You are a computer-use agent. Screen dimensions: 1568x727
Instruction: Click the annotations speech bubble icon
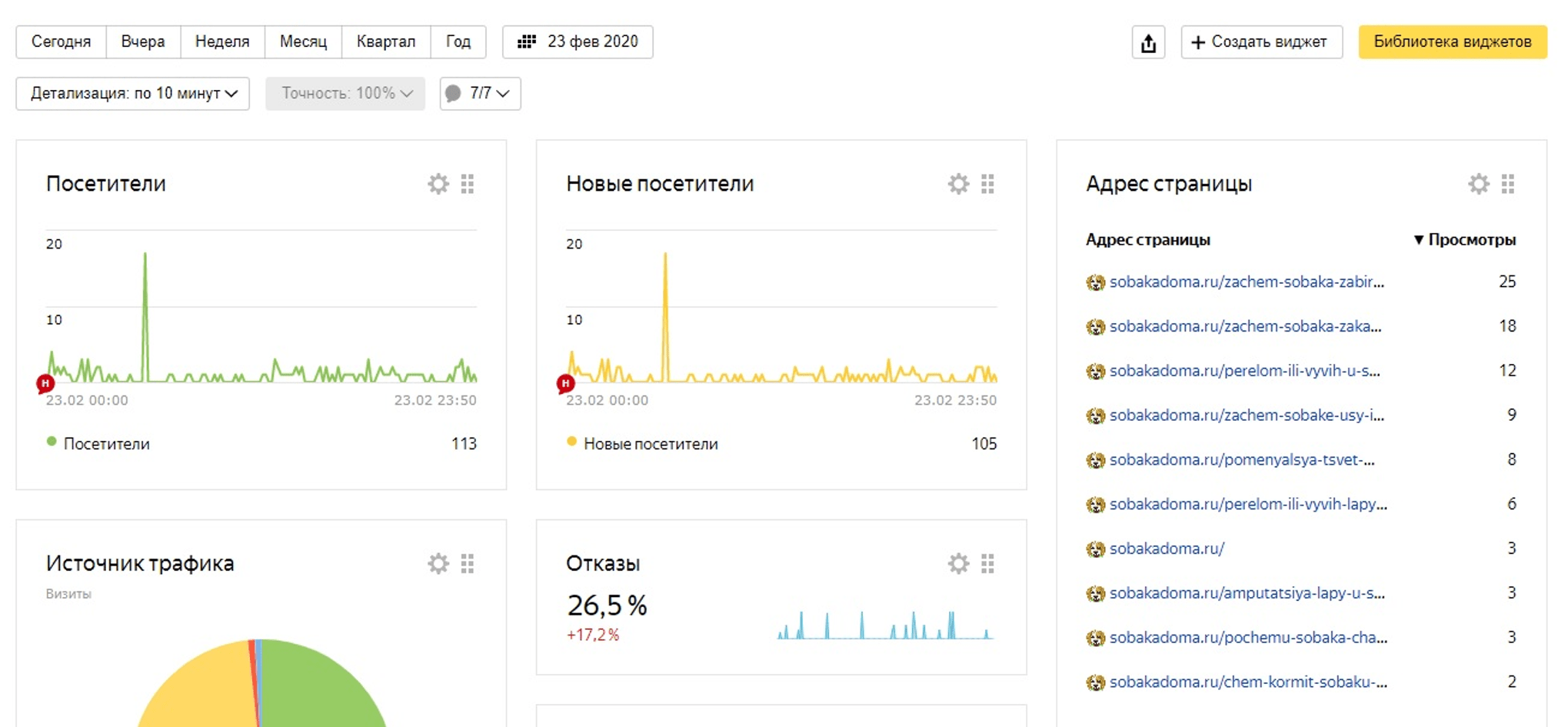(x=453, y=93)
